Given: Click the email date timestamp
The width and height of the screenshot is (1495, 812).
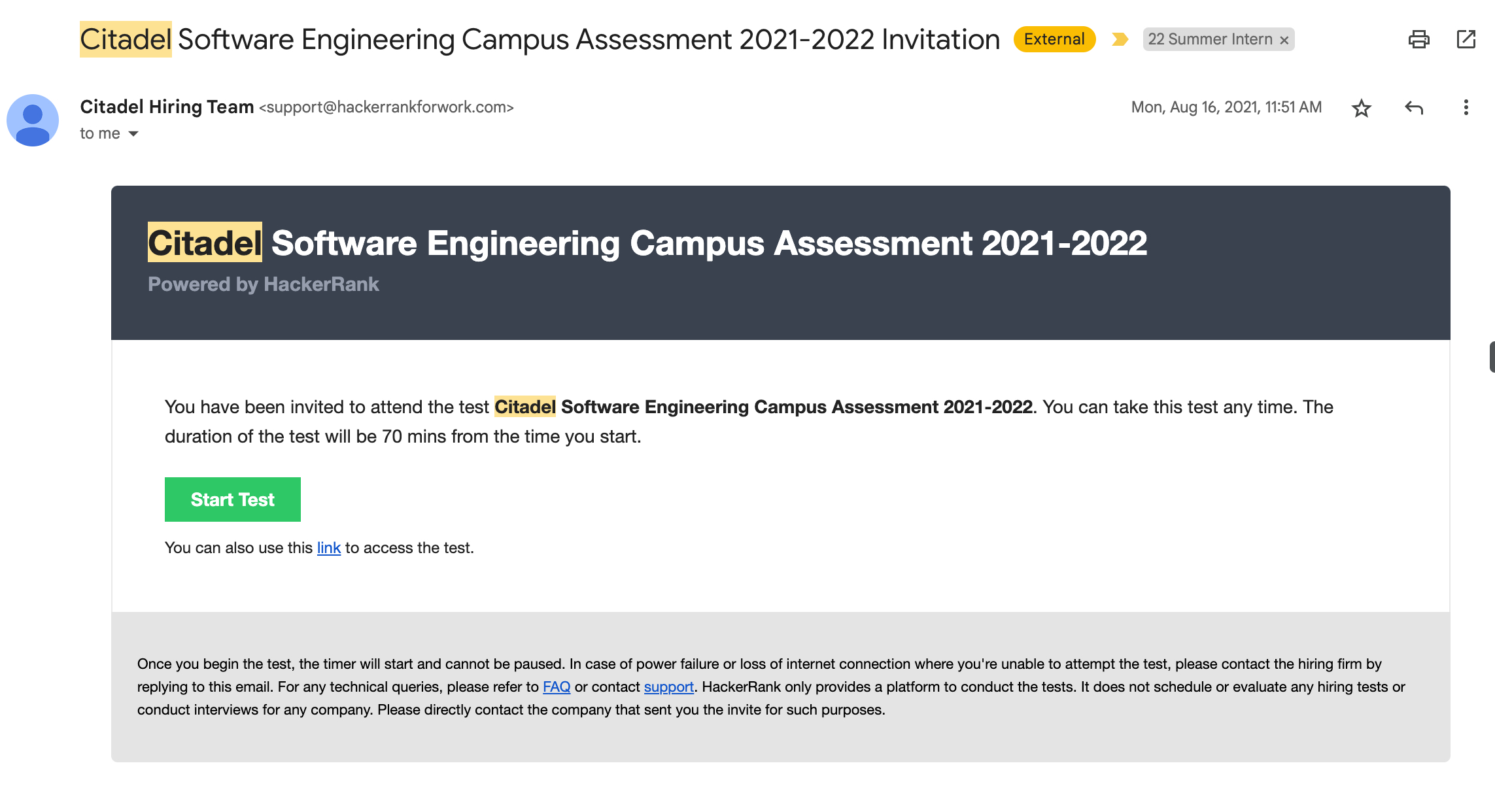Looking at the screenshot, I should tap(1226, 107).
